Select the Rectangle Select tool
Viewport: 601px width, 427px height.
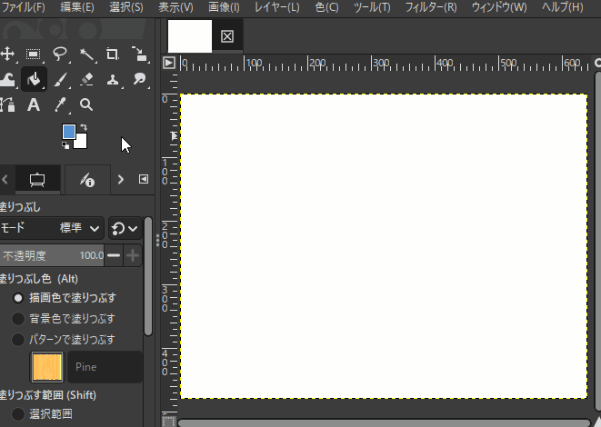pos(33,54)
